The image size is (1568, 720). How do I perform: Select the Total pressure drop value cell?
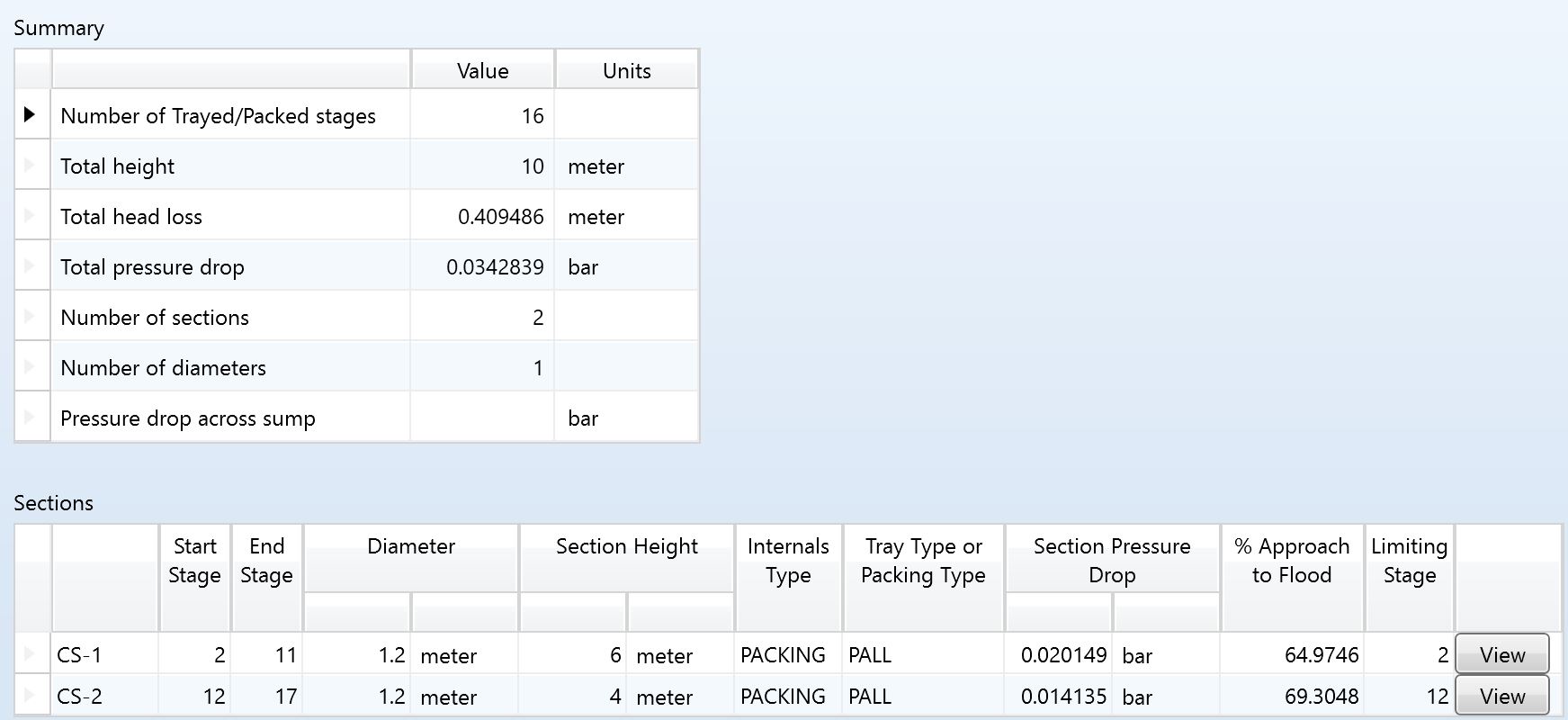482,266
